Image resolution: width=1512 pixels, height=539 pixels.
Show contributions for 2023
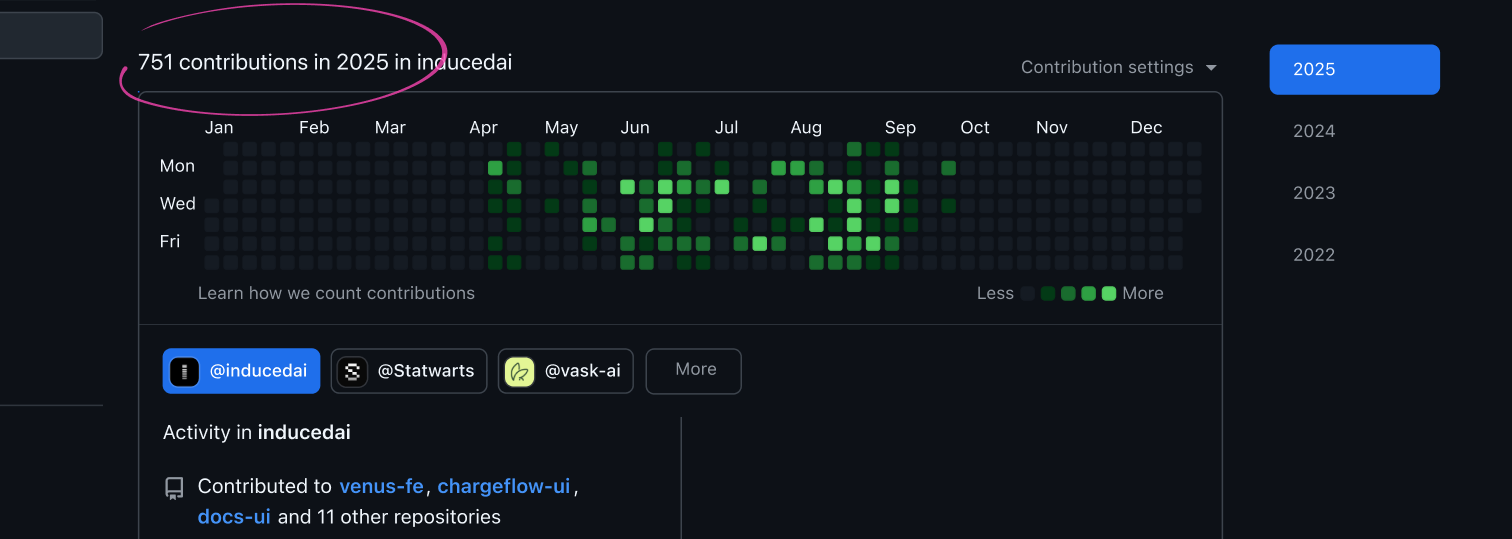pyautogui.click(x=1314, y=193)
